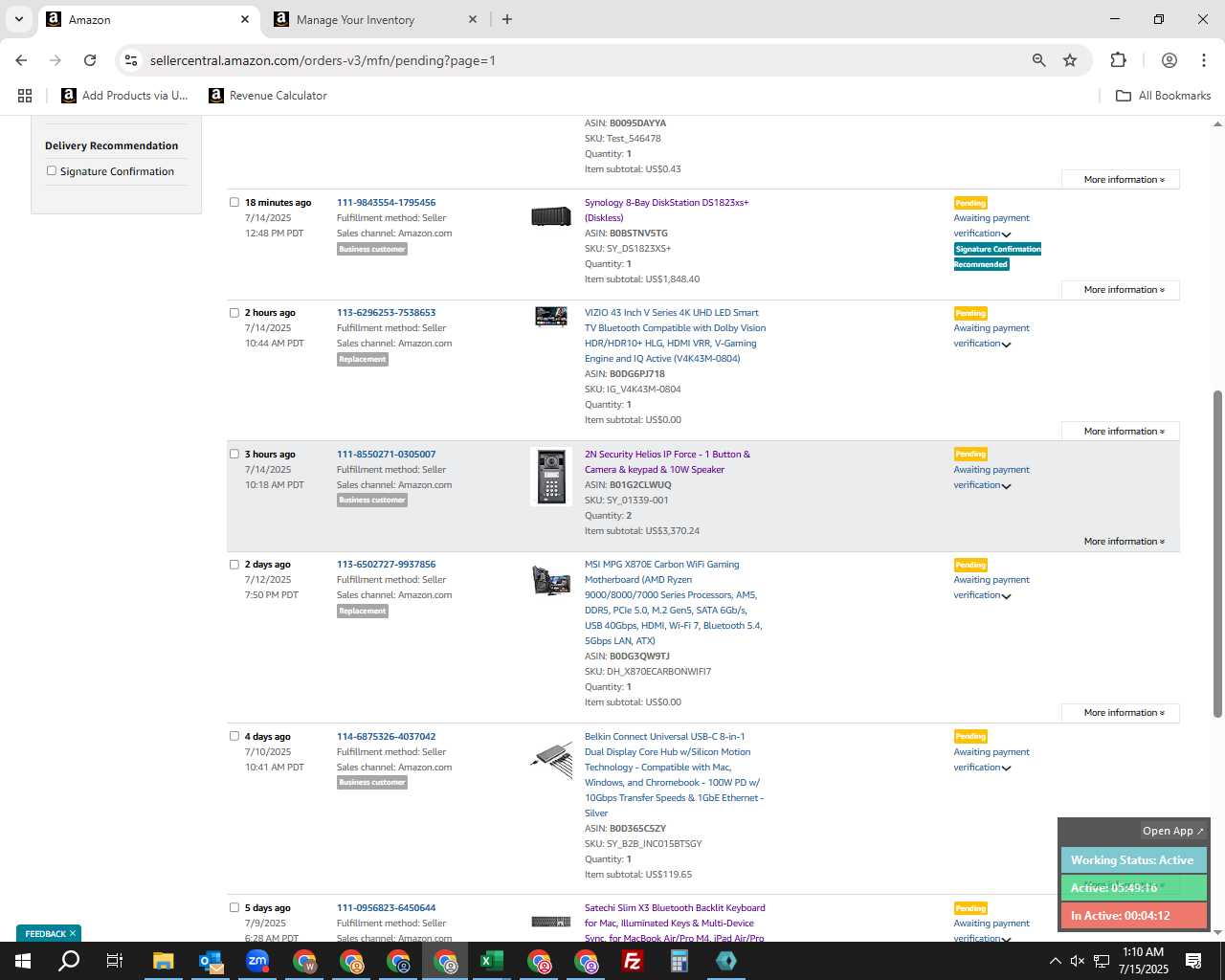Tick checkbox for order 113-6502727-9937856
1225x980 pixels.
click(x=234, y=564)
